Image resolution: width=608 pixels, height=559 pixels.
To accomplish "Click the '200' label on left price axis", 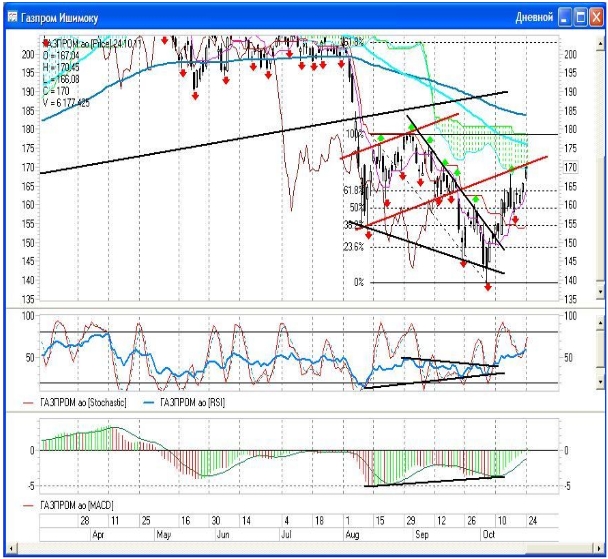I will (28, 54).
